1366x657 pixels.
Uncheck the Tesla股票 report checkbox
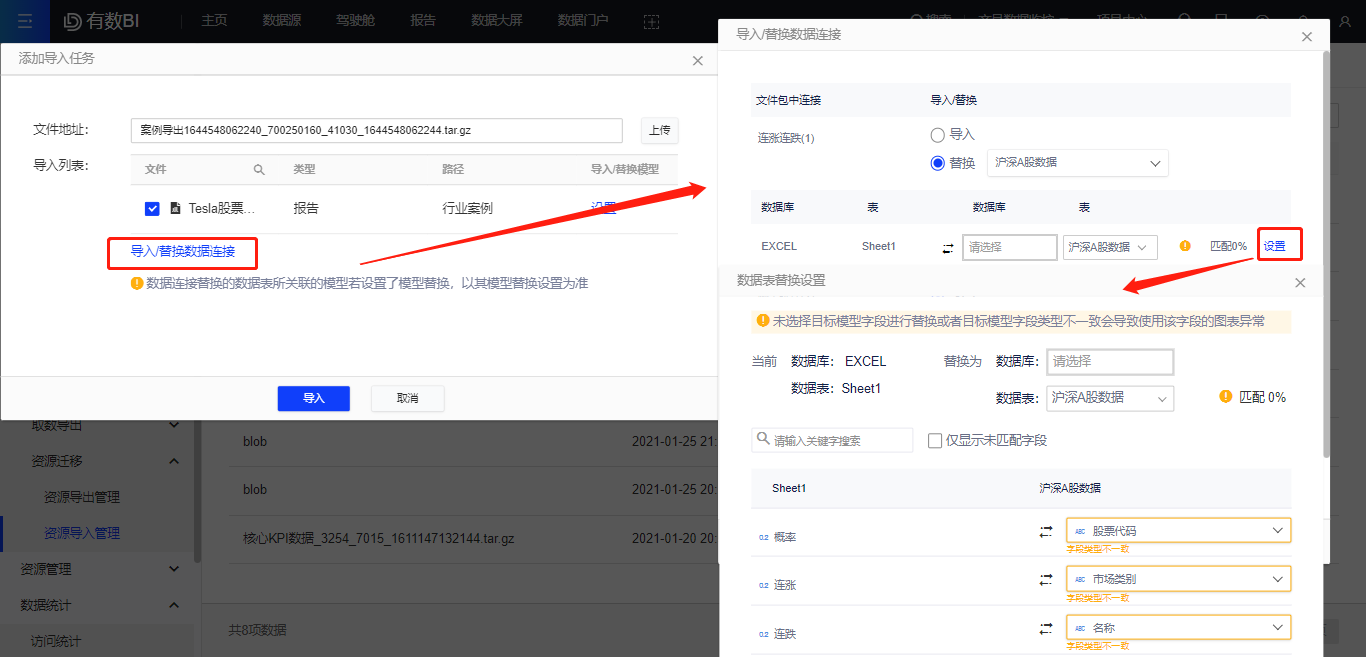click(152, 208)
